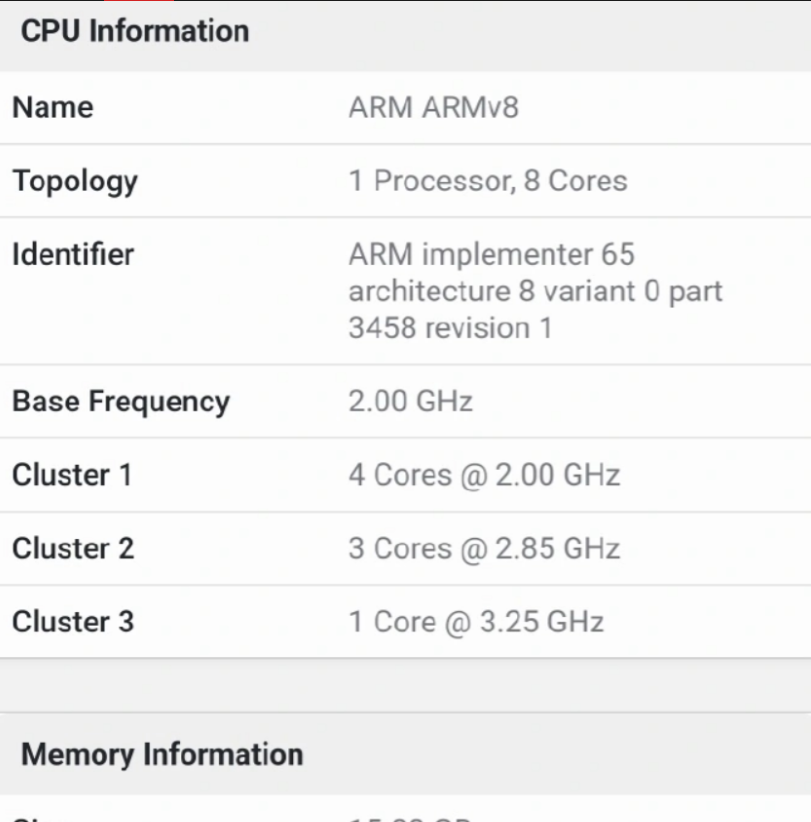Click the 4 Cores @ 2.00 GHz value

[484, 474]
